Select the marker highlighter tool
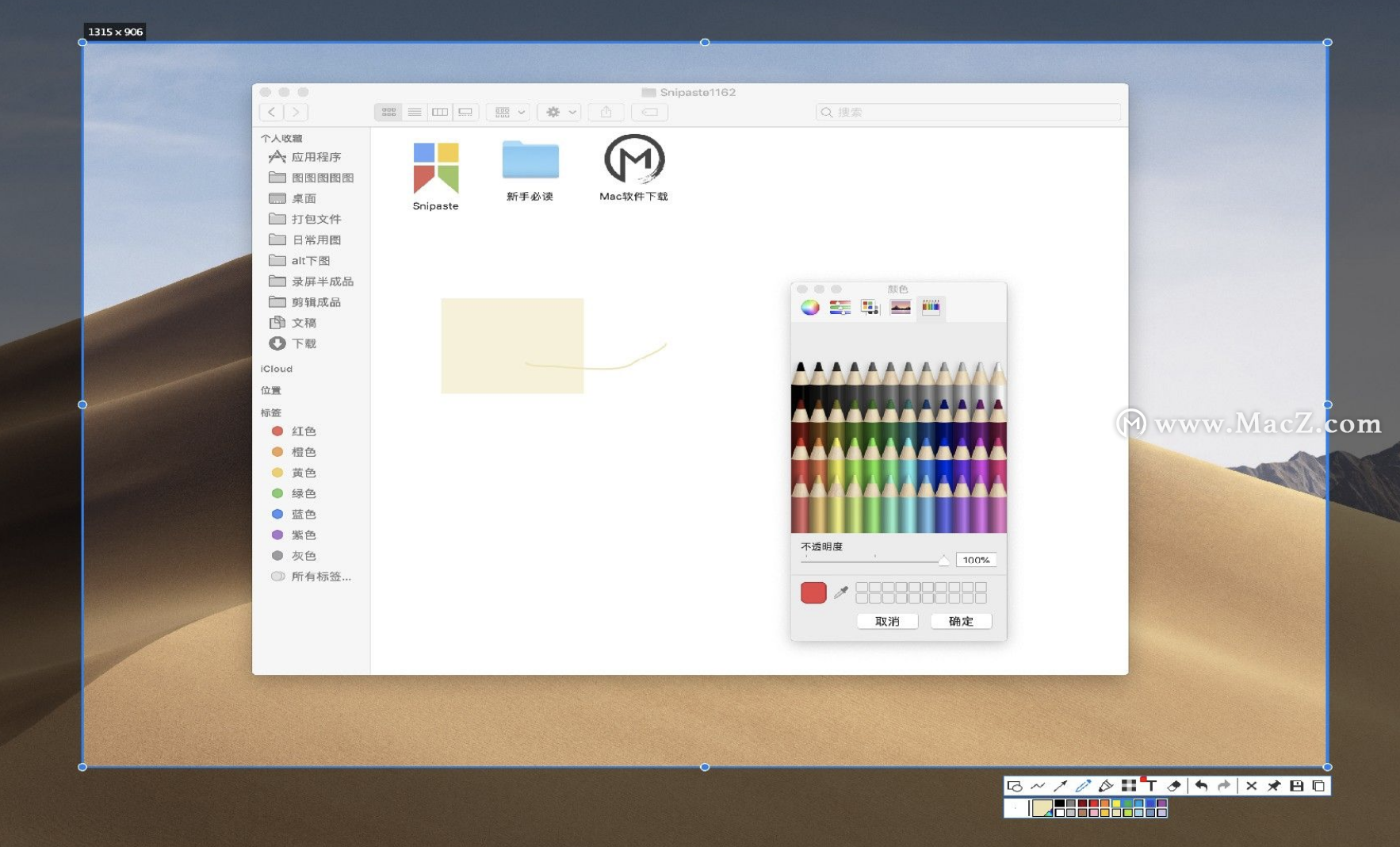 [1106, 786]
